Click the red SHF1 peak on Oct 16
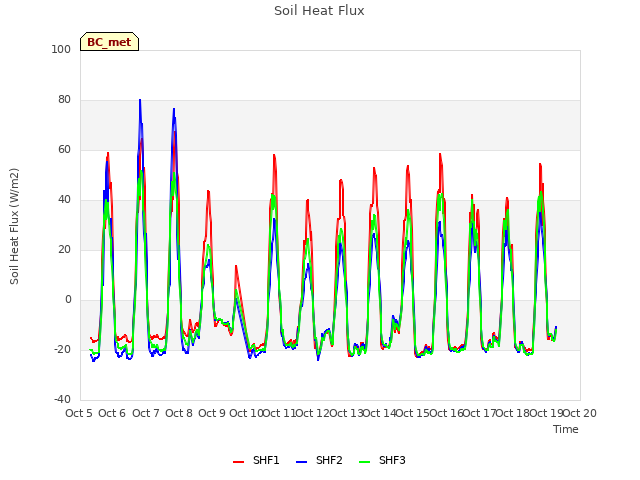 440,154
